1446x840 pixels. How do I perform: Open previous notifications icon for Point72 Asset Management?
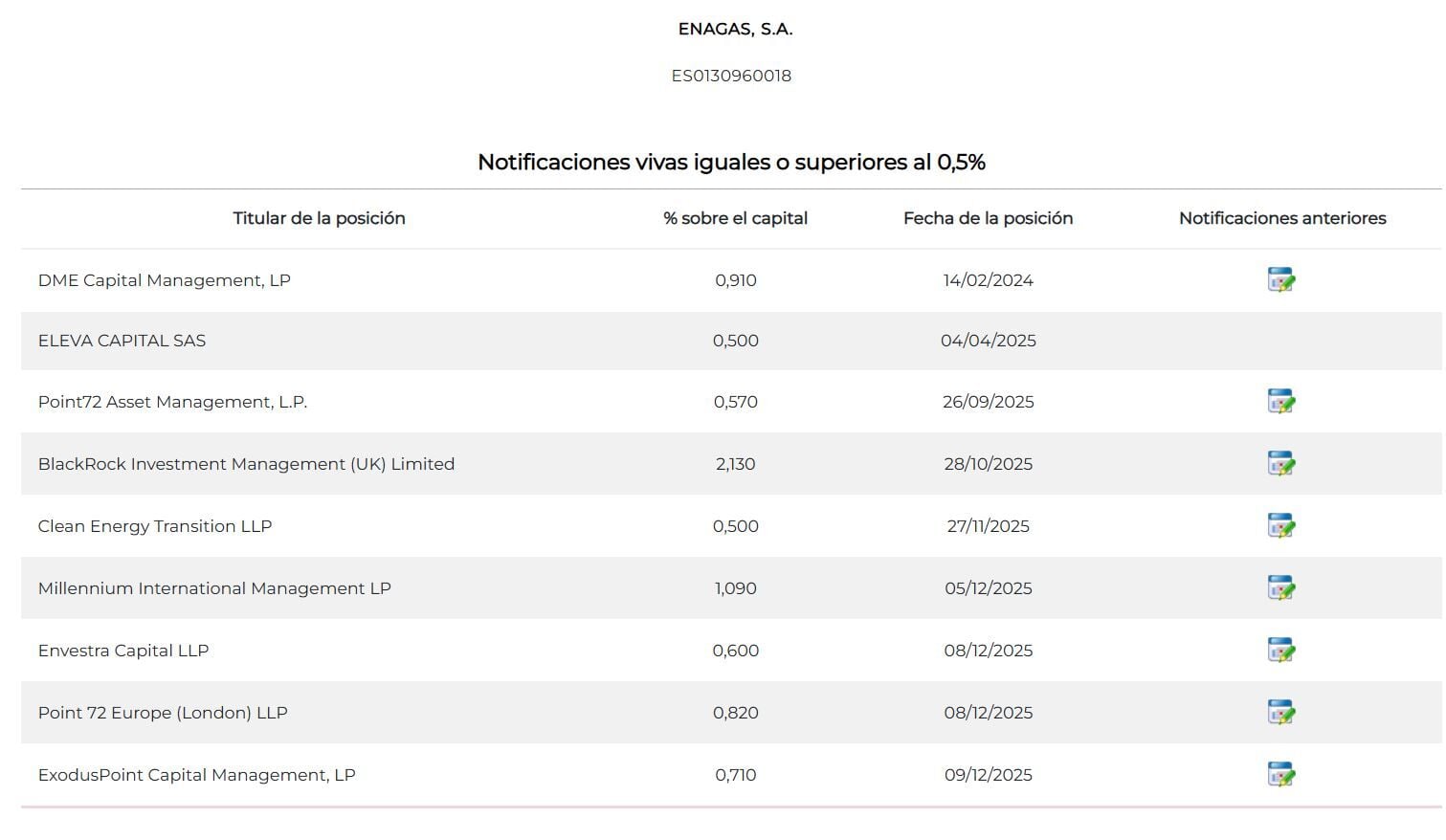[1280, 402]
